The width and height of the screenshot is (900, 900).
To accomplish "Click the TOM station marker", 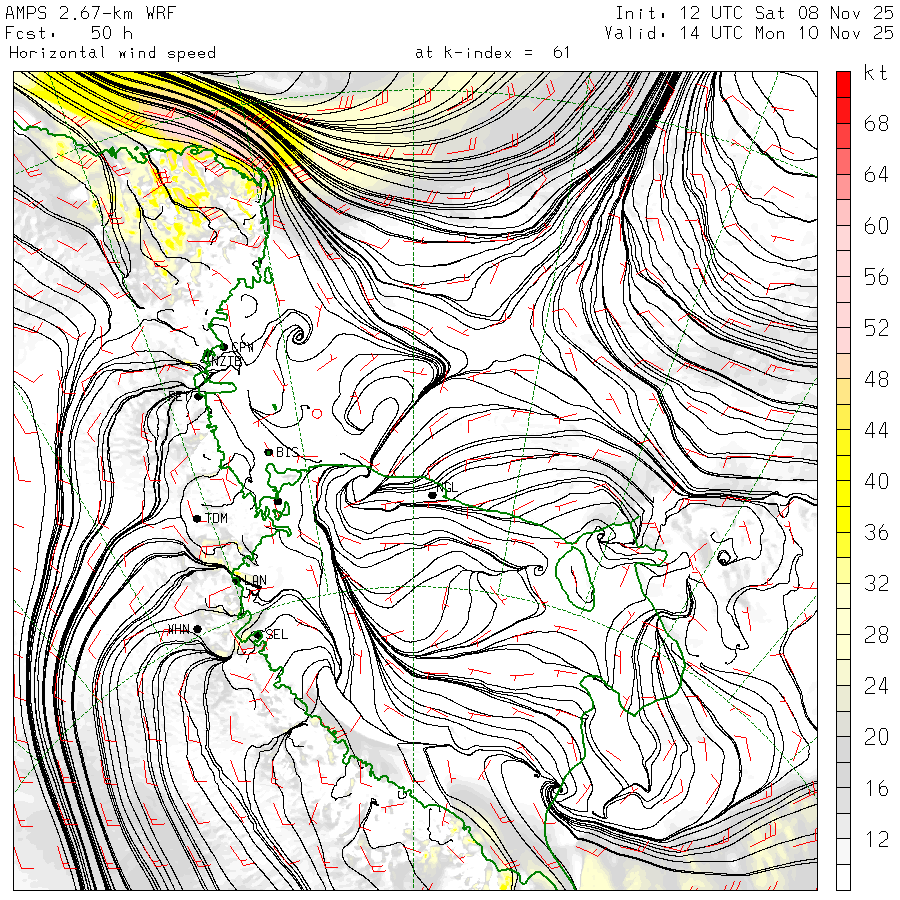I will [x=197, y=518].
